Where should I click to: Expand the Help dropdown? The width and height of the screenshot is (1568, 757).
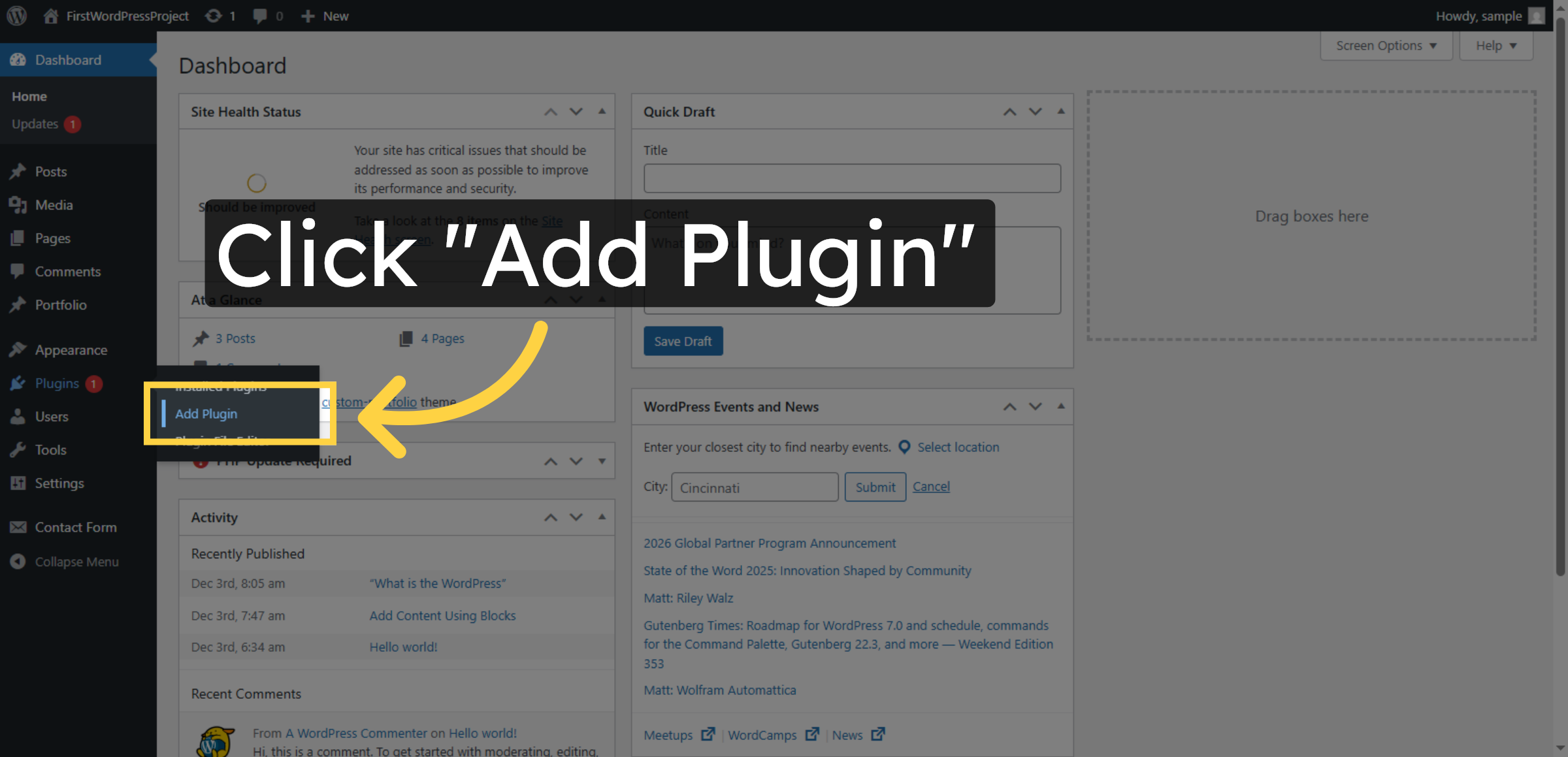coord(1495,45)
